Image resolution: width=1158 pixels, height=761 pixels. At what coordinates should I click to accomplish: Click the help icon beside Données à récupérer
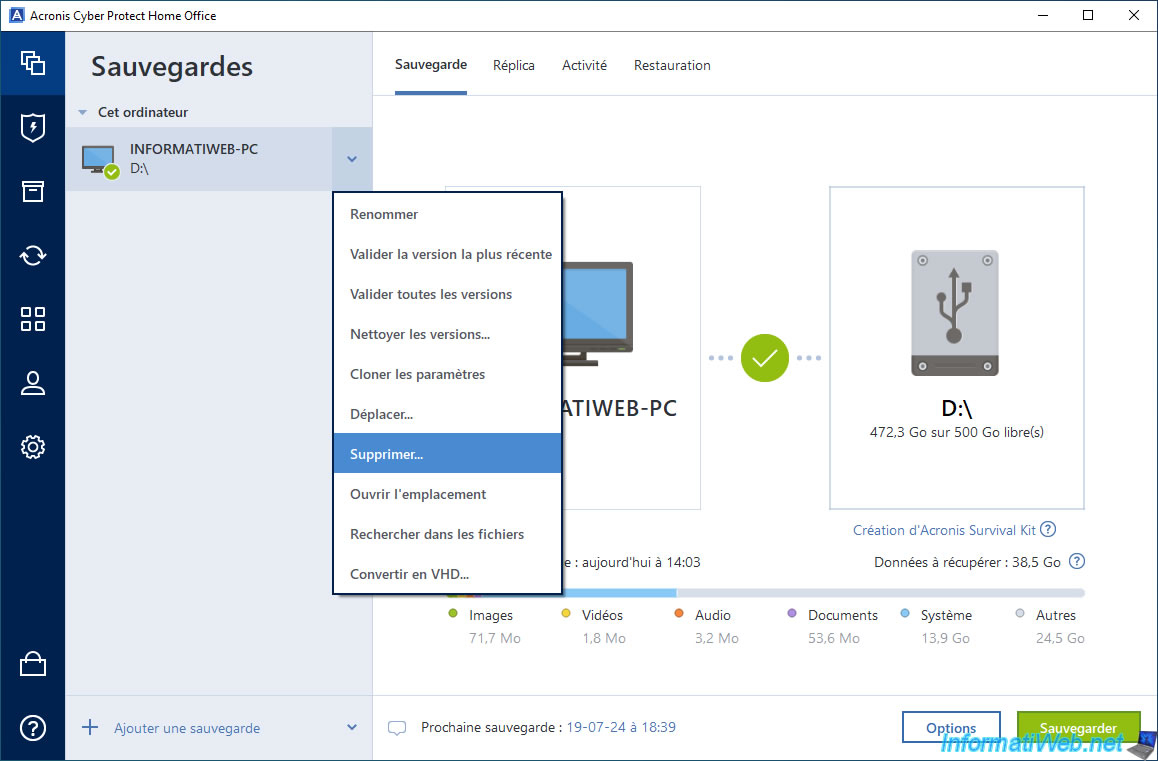(x=1078, y=562)
